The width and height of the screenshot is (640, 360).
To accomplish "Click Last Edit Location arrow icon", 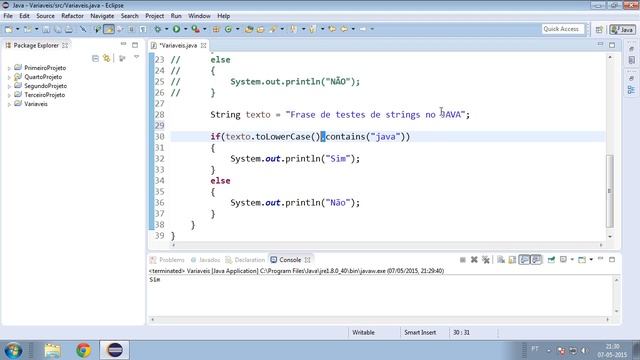I will pos(332,29).
